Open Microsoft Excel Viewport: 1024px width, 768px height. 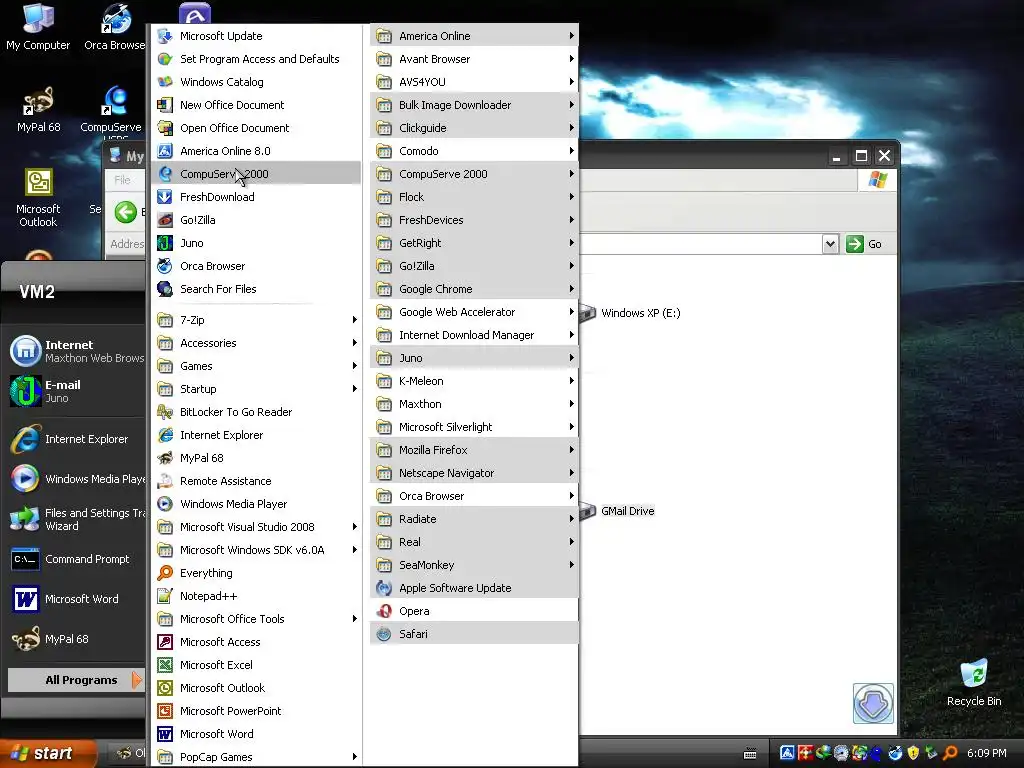256,665
